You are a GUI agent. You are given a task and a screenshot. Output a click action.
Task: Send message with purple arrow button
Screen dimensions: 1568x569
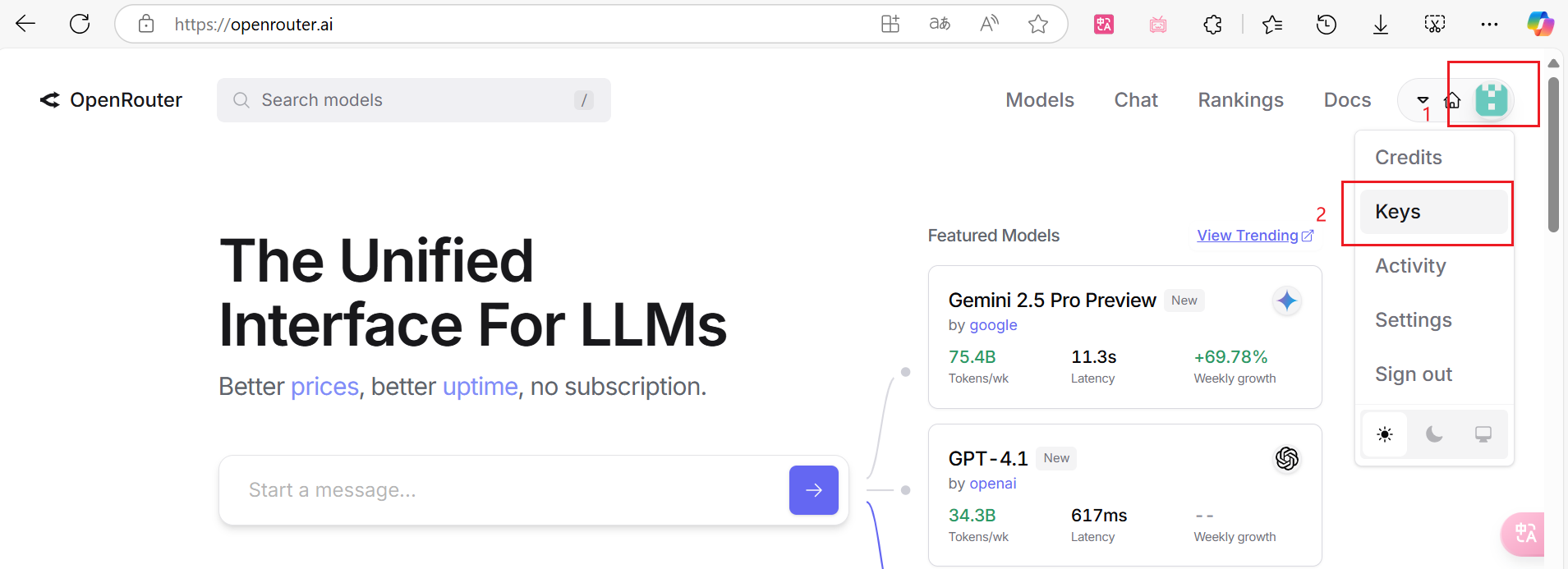click(814, 490)
